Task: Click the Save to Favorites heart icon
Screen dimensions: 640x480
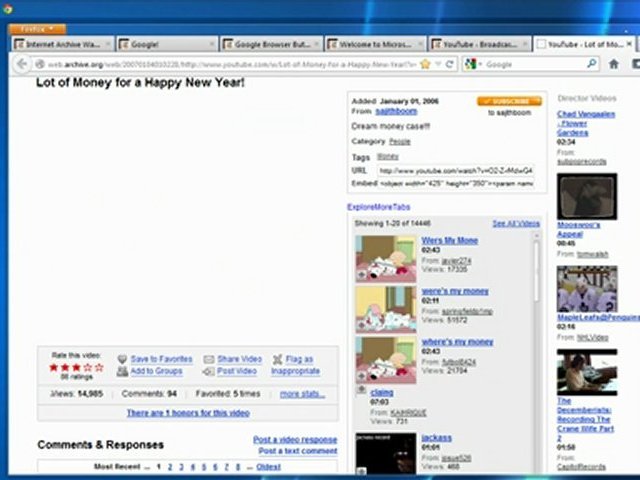Action: tap(122, 359)
